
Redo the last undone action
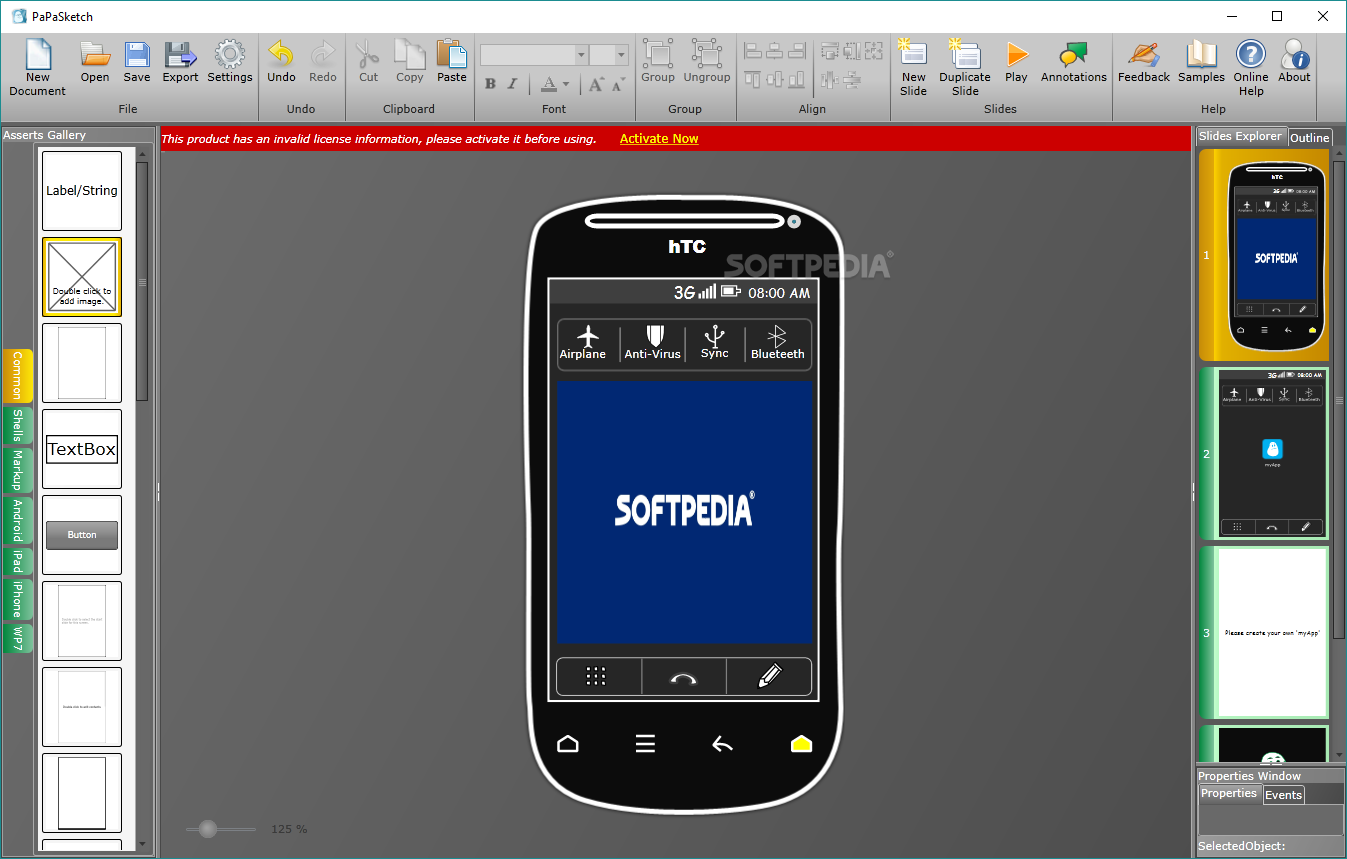[x=323, y=62]
